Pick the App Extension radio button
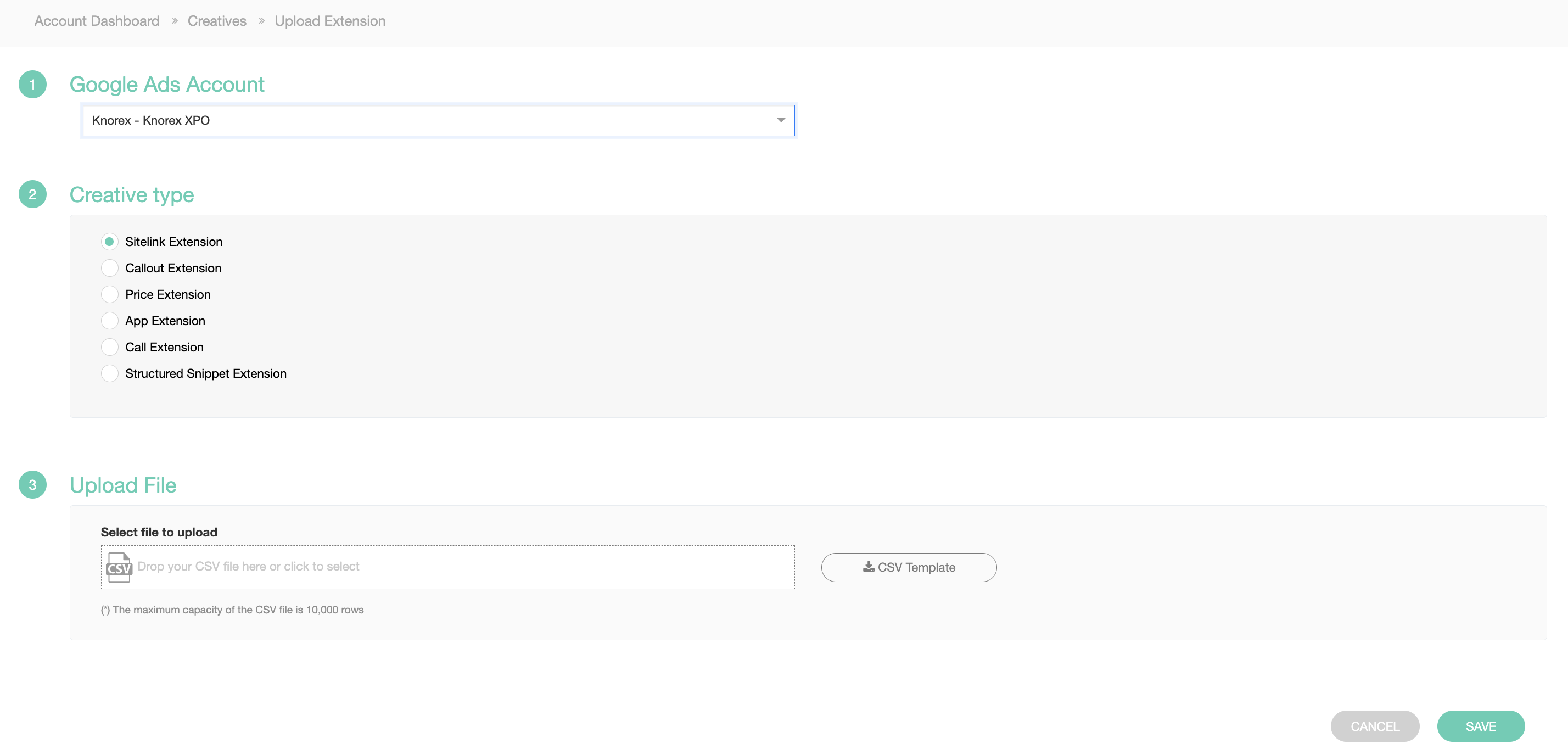Screen dimensions: 1568x749 [x=110, y=321]
